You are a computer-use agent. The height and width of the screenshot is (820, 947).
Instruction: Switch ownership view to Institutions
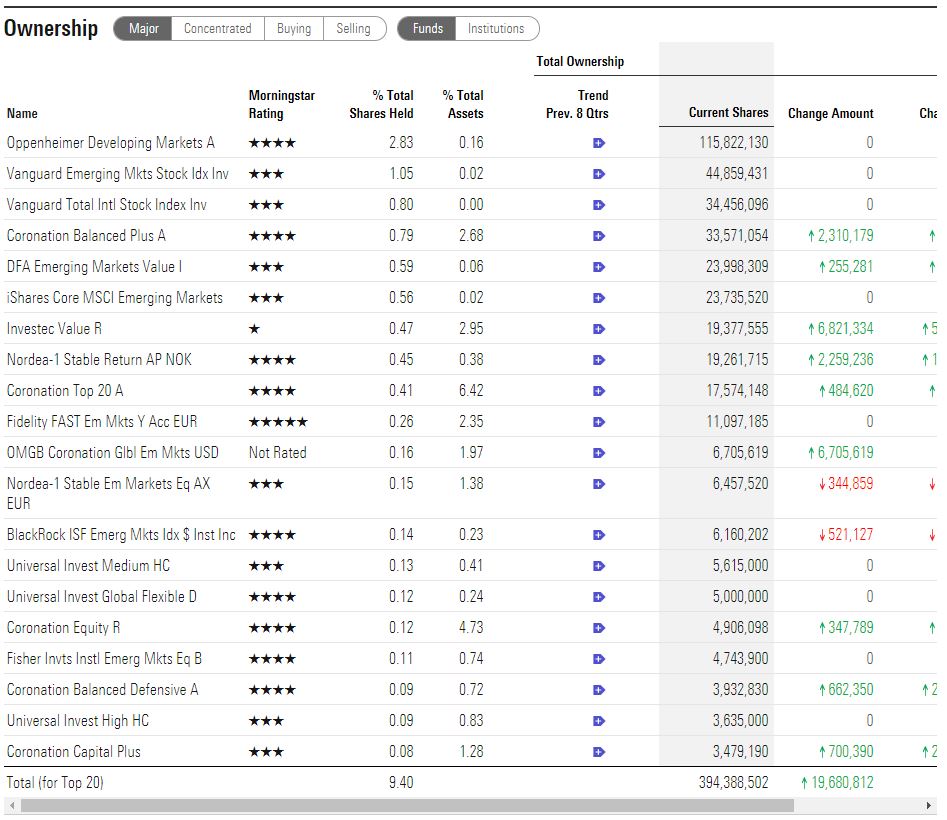point(497,29)
